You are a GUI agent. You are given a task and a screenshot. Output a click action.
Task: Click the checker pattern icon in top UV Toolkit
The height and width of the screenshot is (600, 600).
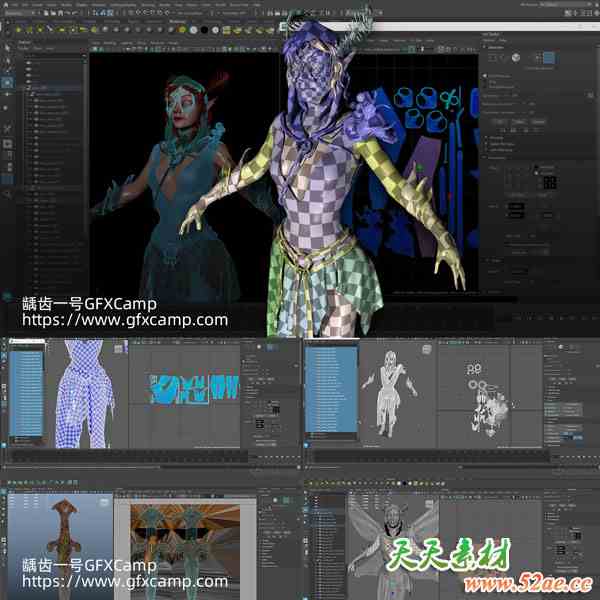(550, 183)
